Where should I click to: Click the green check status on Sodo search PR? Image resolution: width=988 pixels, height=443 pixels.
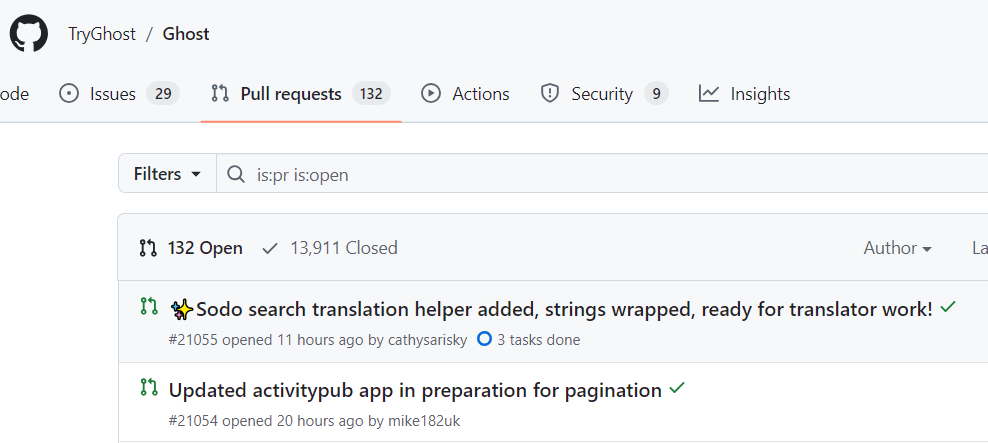click(948, 308)
